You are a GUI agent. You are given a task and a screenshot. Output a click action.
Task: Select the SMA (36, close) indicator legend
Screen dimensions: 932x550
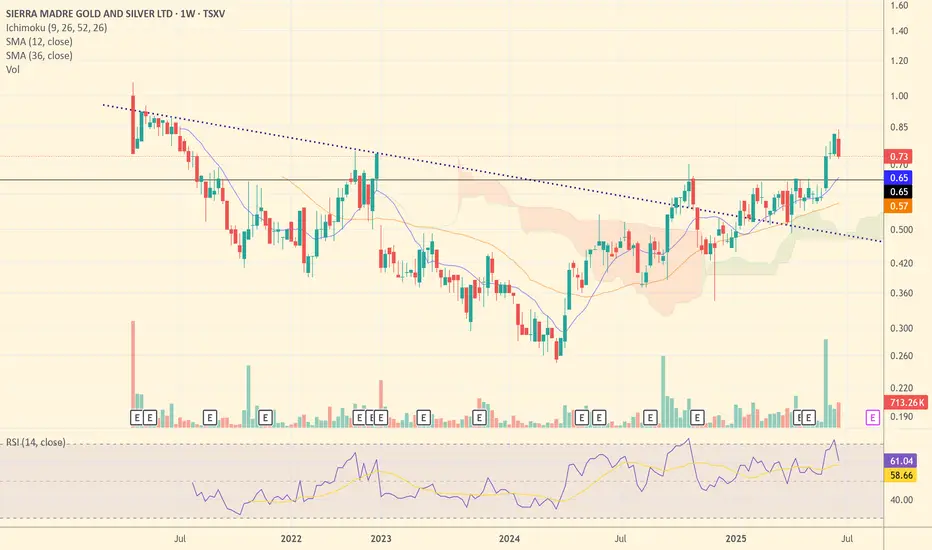point(39,55)
